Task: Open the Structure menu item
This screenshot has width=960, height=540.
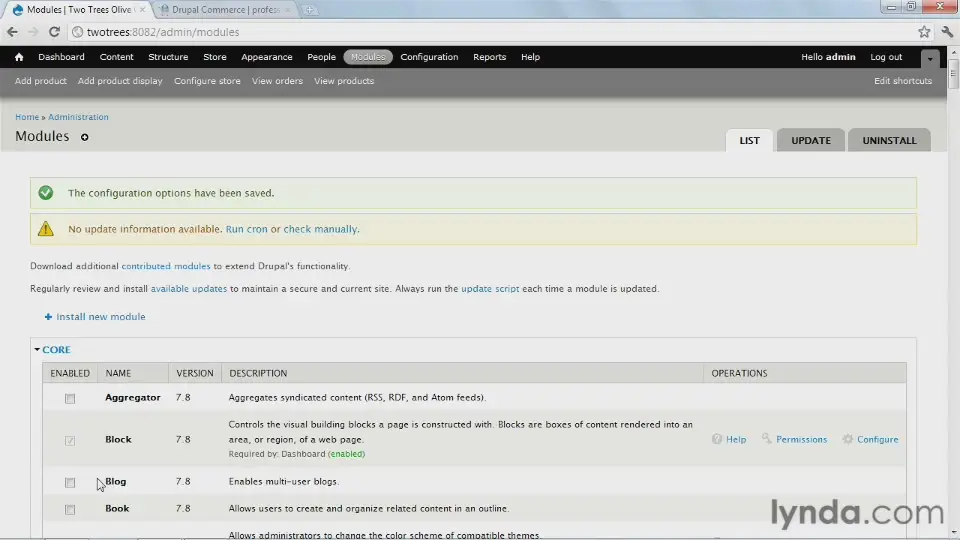Action: (x=168, y=57)
